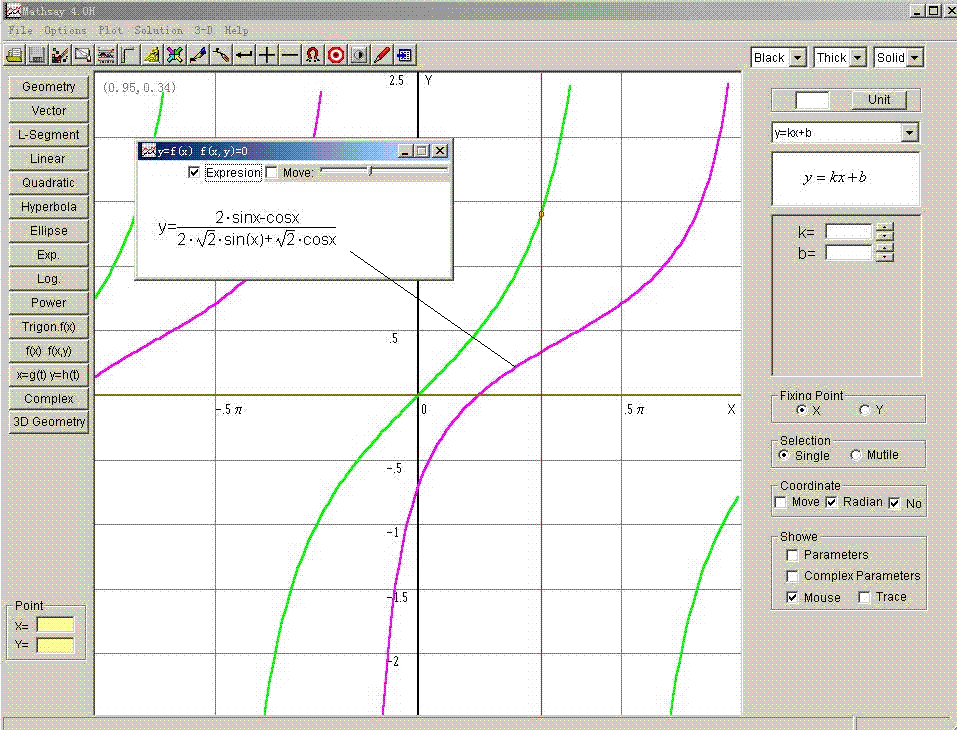This screenshot has height=730, width=957.
Task: Click the plus sign toolbar icon
Action: [x=266, y=56]
